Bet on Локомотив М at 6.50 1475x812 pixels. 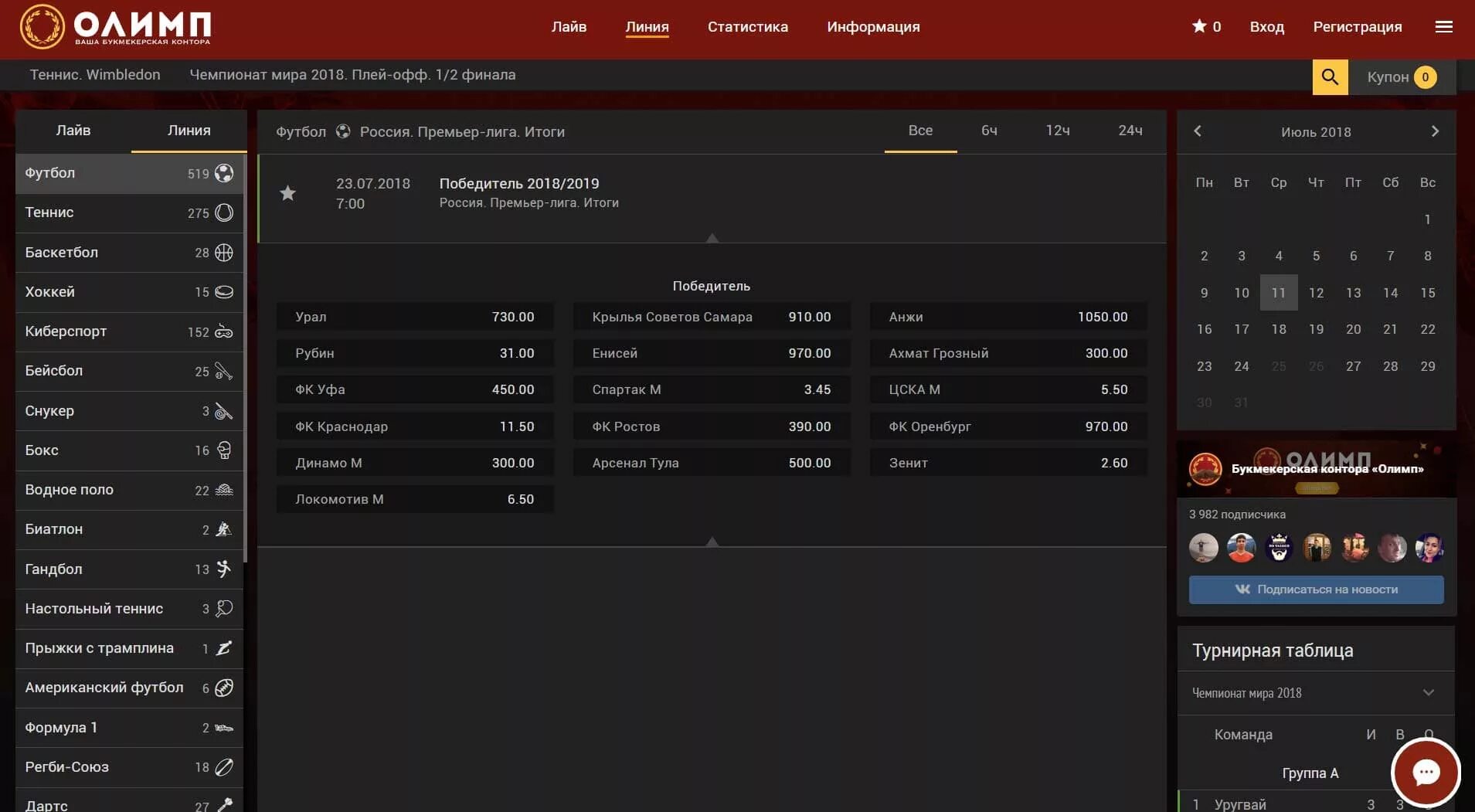coord(415,499)
